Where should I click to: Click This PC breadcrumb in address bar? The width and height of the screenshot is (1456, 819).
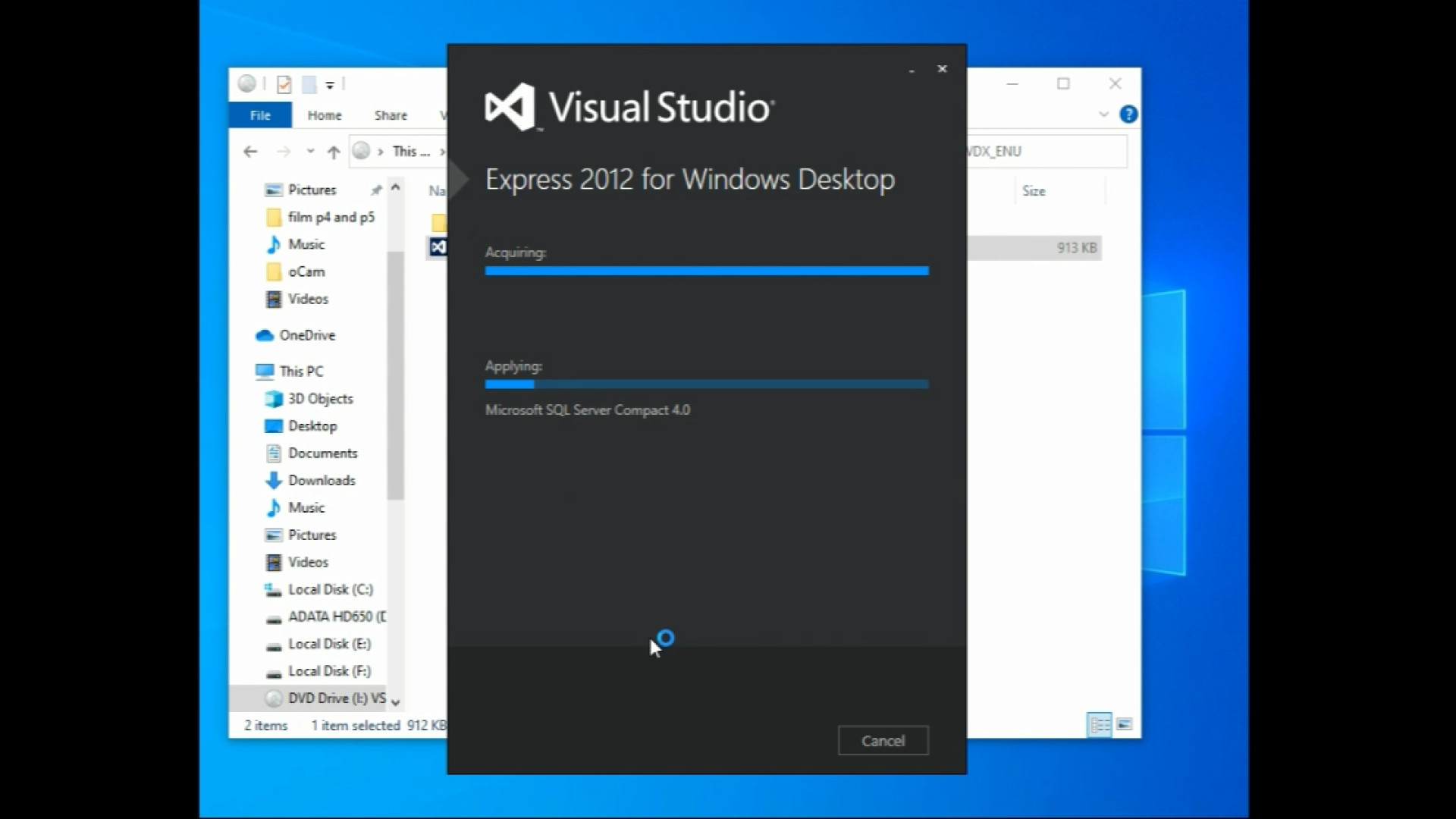coord(411,152)
